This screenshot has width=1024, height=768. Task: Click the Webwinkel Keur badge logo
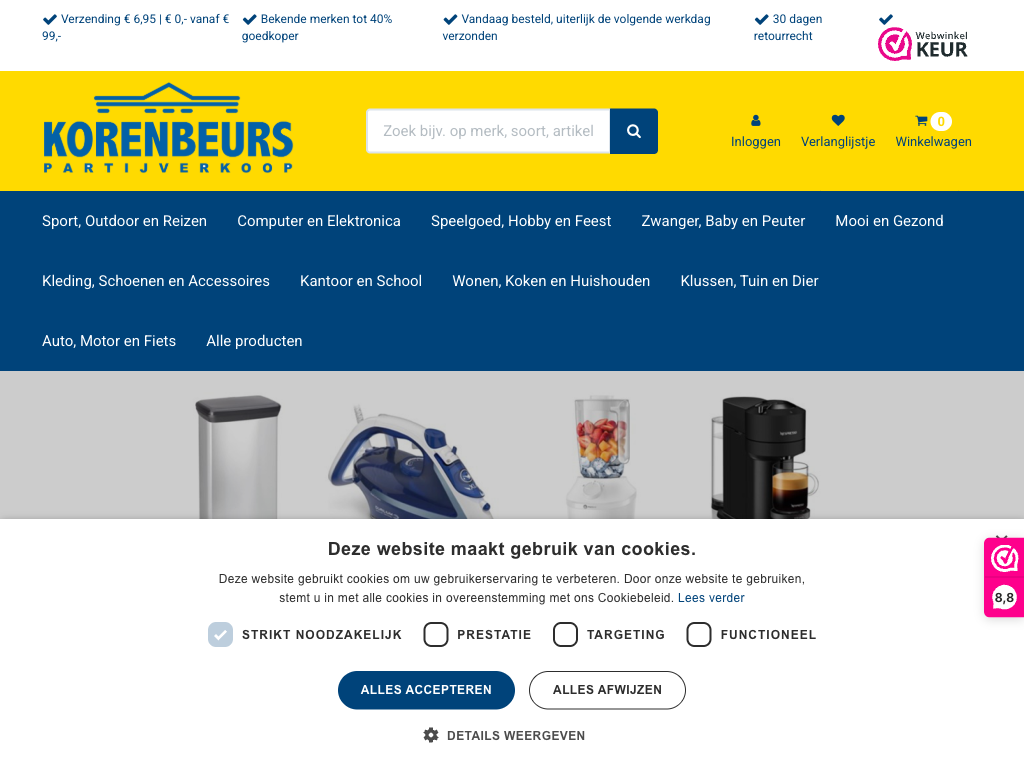coord(922,44)
